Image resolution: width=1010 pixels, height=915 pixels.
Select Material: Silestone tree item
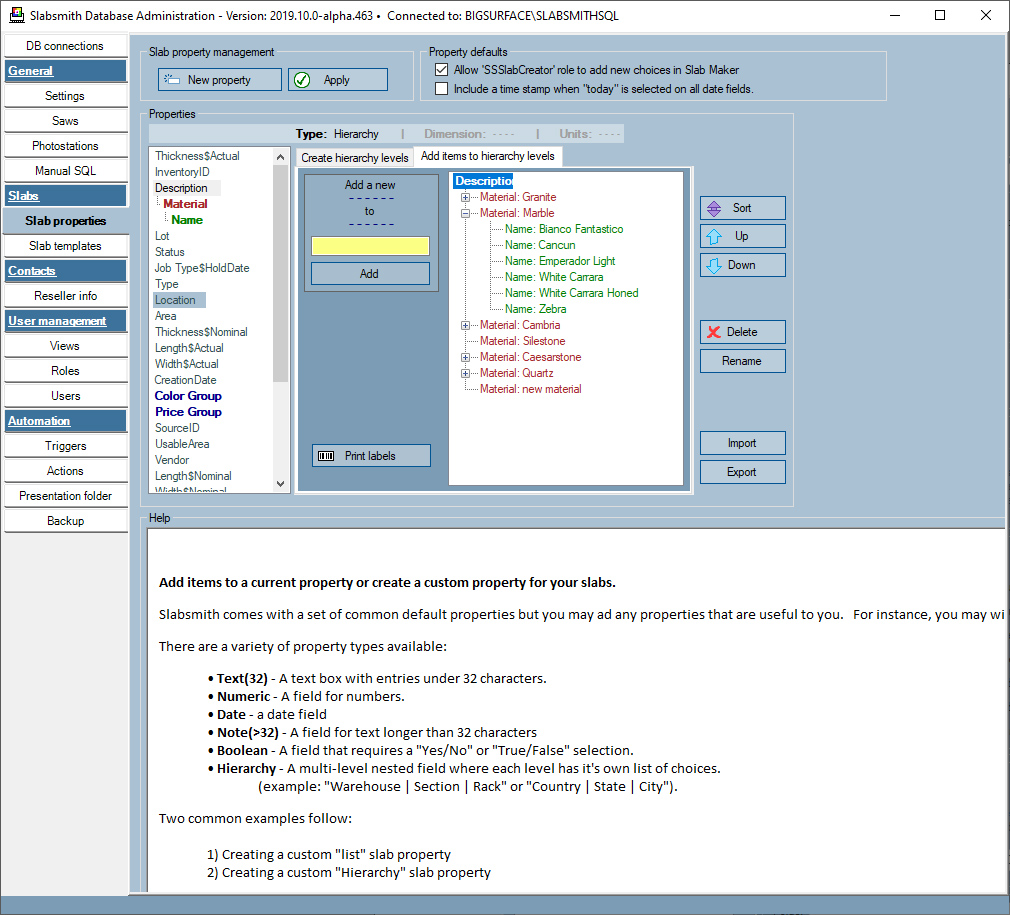click(x=522, y=341)
